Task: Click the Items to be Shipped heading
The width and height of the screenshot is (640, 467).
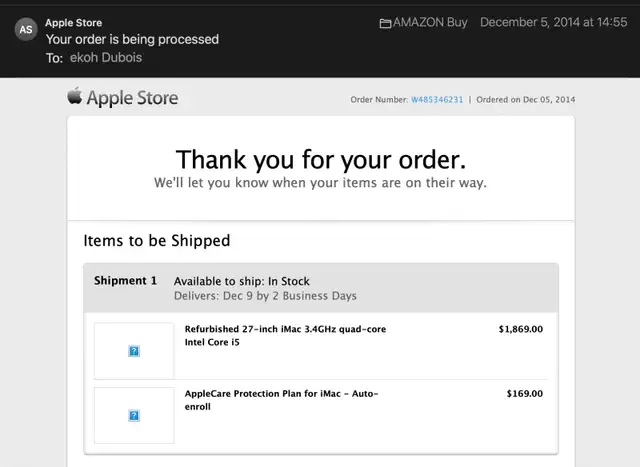Action: tap(157, 240)
